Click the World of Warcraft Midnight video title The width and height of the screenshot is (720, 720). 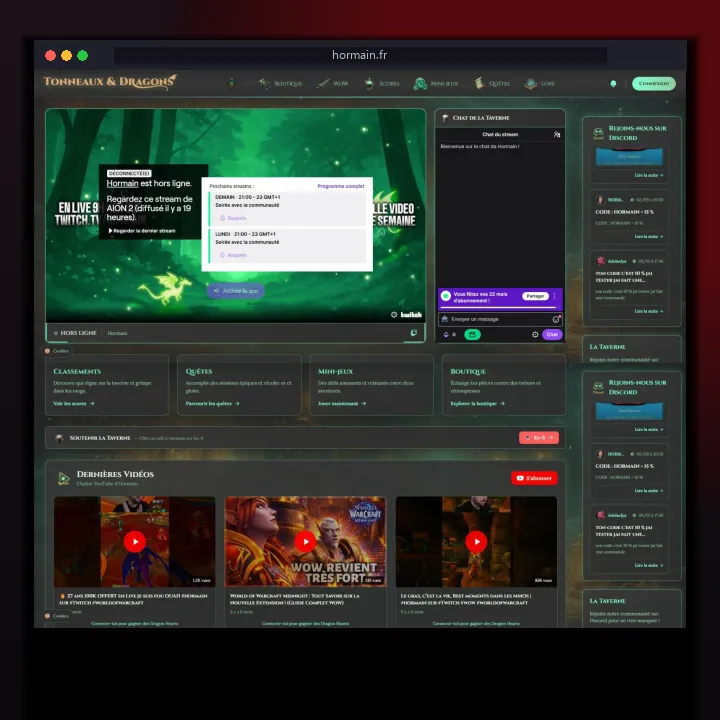point(295,599)
